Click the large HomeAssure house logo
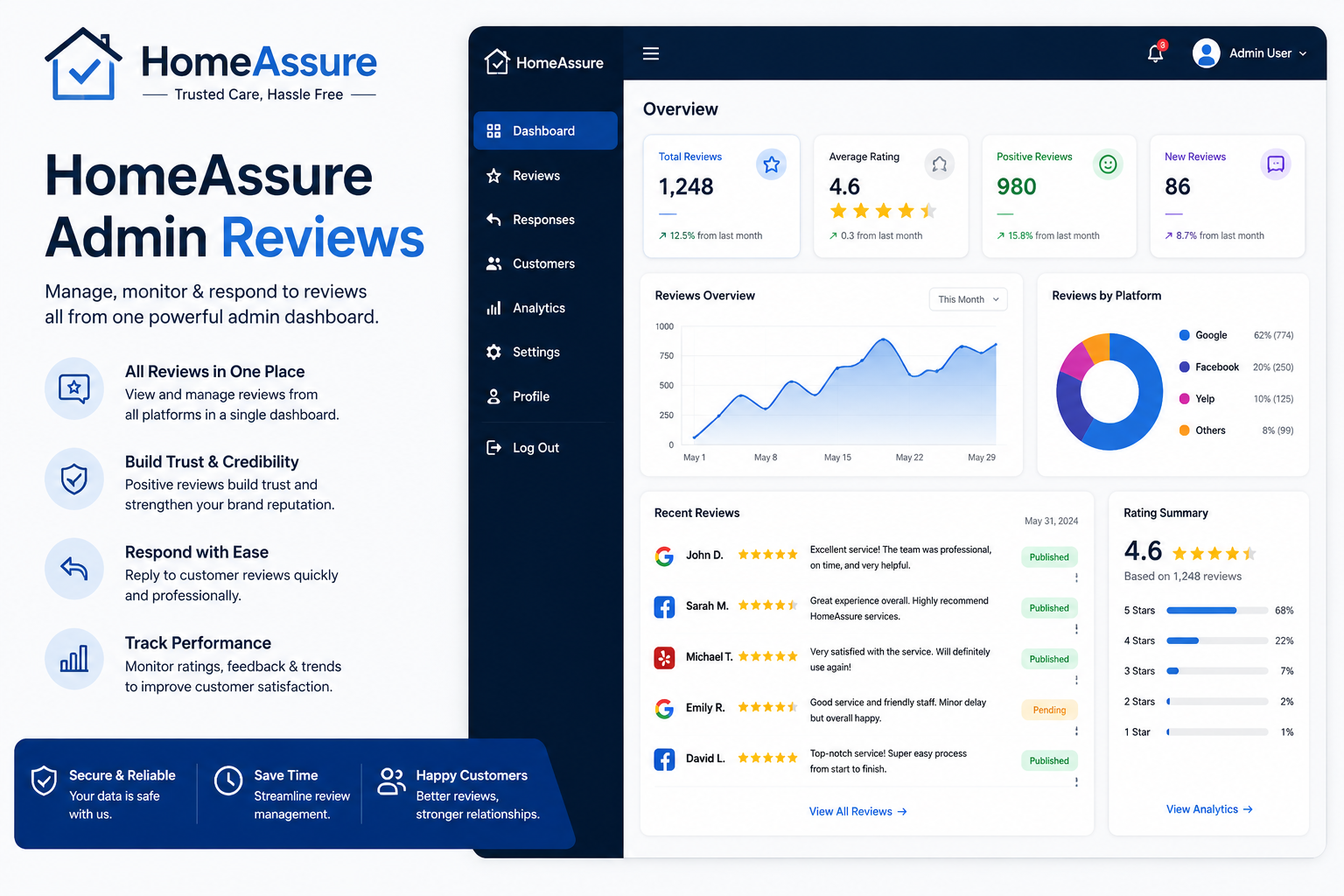 click(x=83, y=64)
